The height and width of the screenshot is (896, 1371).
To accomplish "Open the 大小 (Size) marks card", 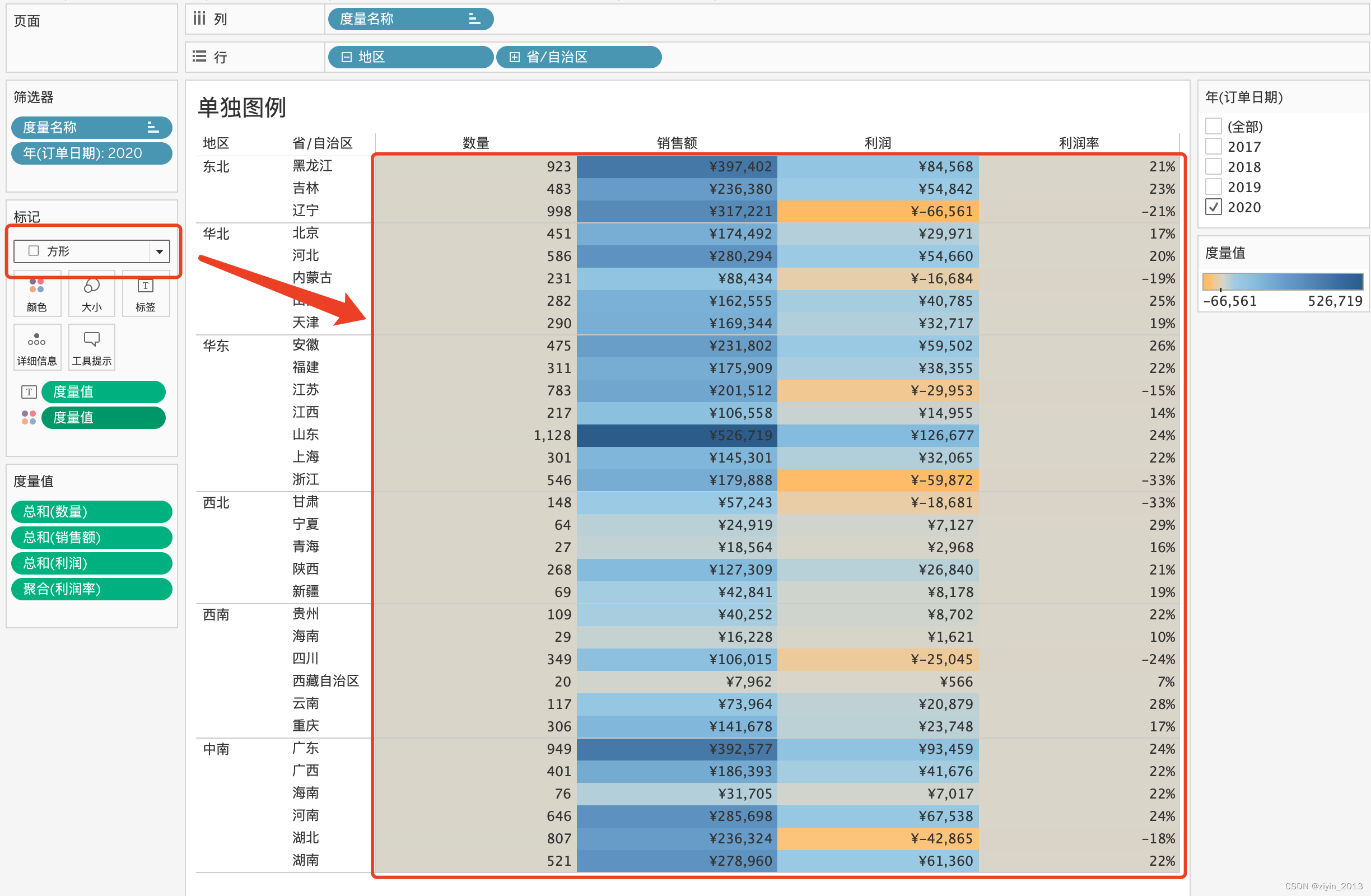I will (92, 295).
